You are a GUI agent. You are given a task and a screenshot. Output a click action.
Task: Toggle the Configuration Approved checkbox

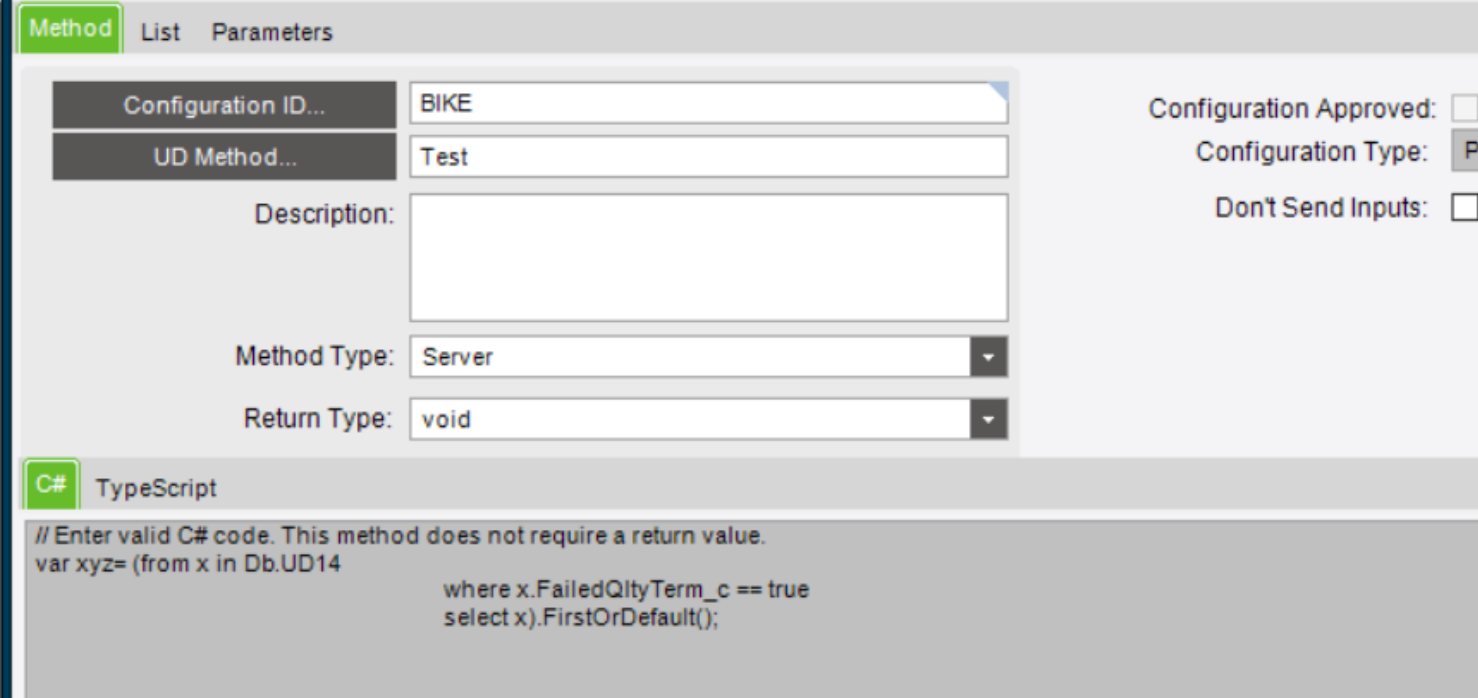point(1465,108)
